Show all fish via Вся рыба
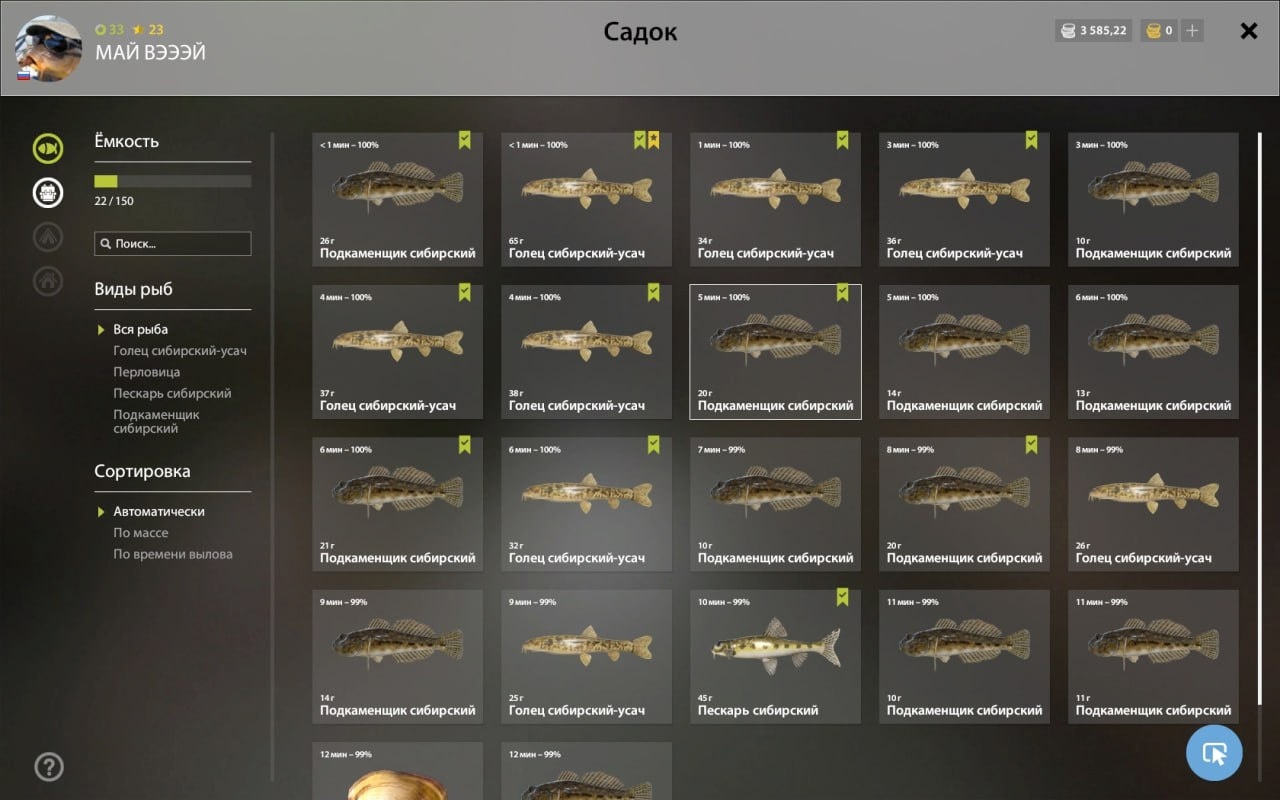Screen dimensions: 1280x800 [x=140, y=329]
